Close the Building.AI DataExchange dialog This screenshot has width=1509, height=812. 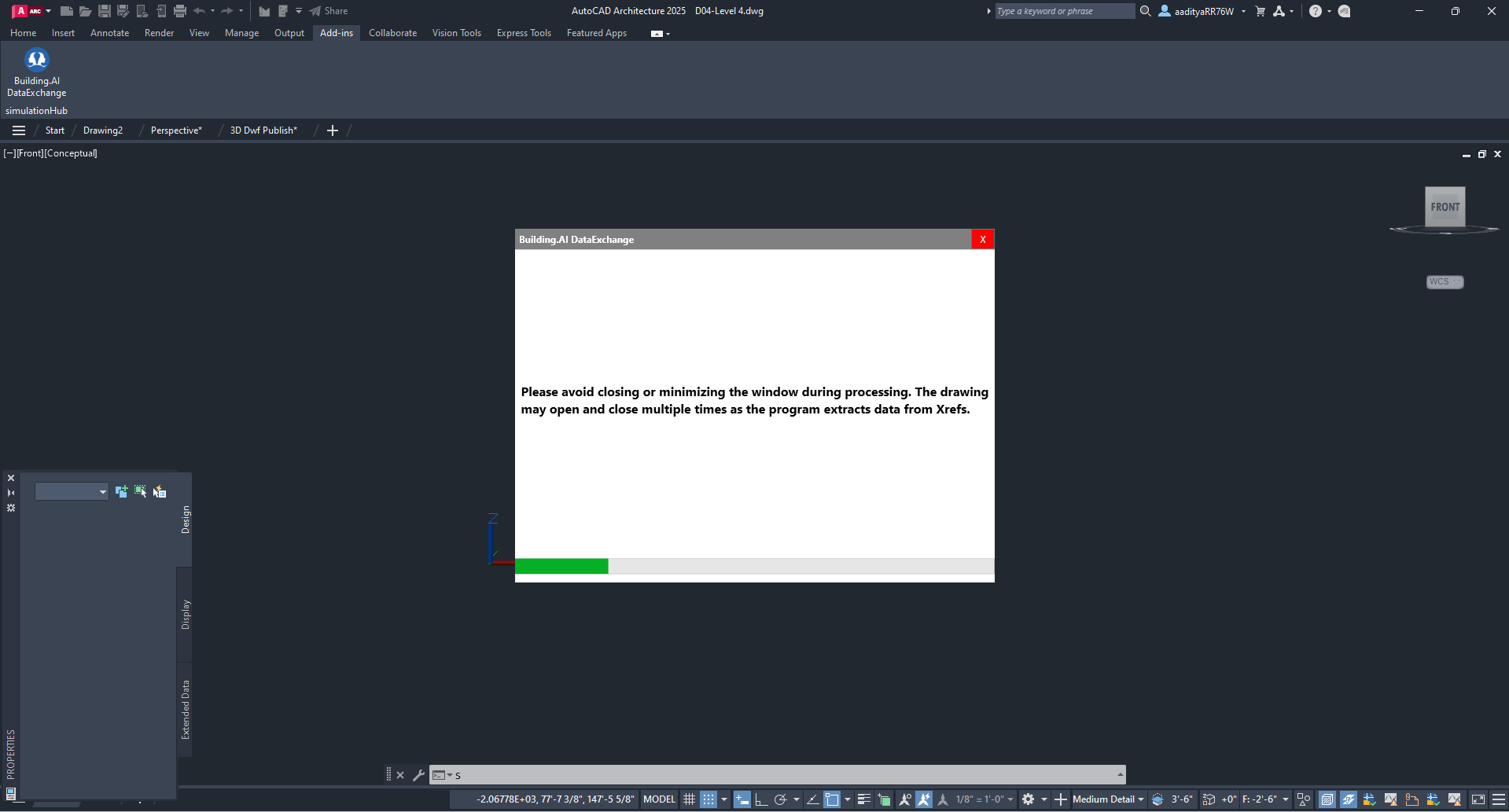(x=982, y=240)
